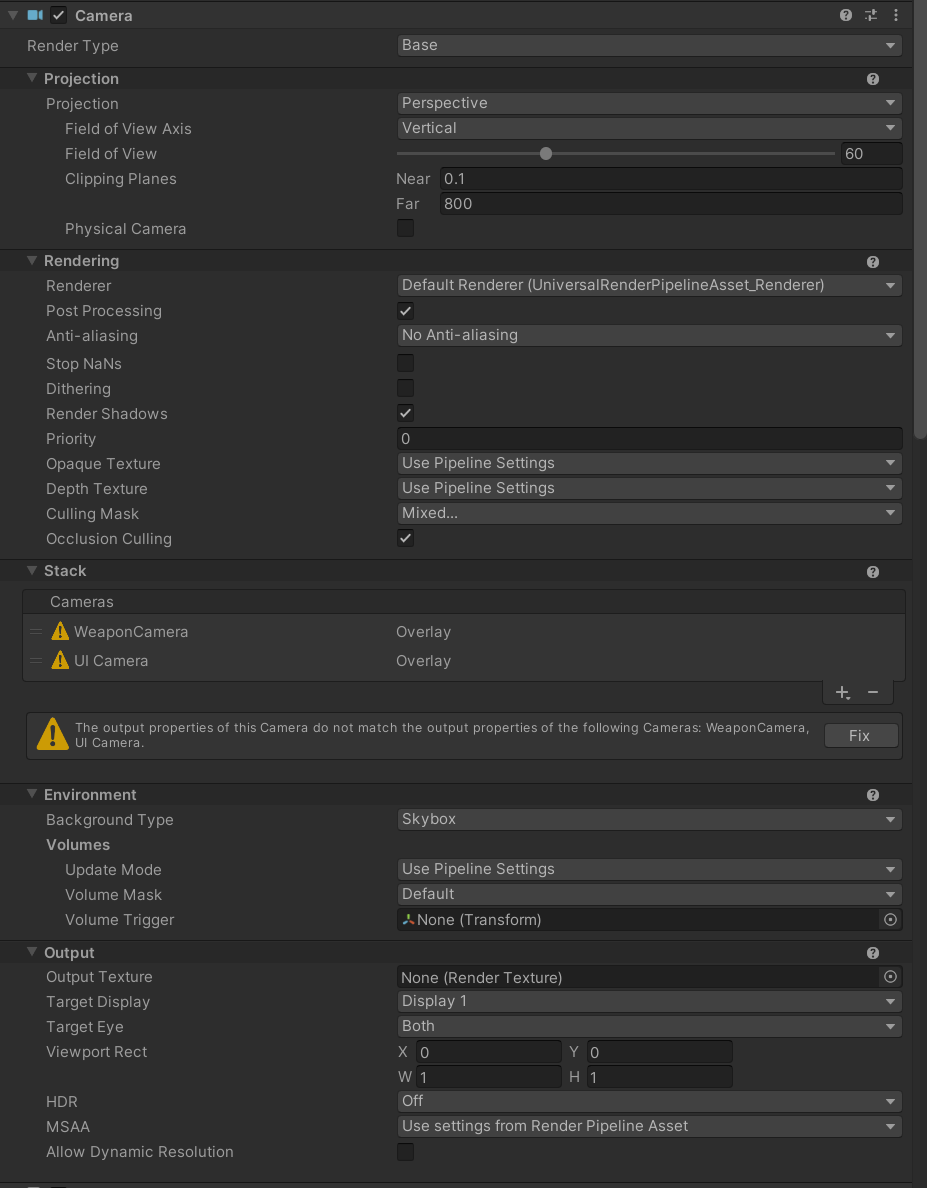Remove selected camera with the minus icon
Image resolution: width=927 pixels, height=1188 pixels.
[x=872, y=692]
